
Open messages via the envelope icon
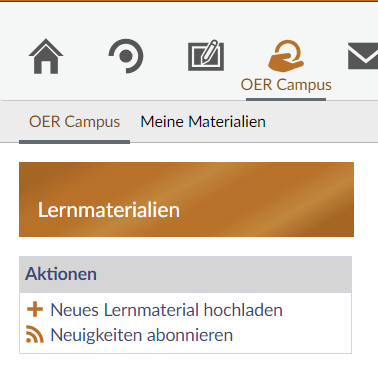point(363,56)
